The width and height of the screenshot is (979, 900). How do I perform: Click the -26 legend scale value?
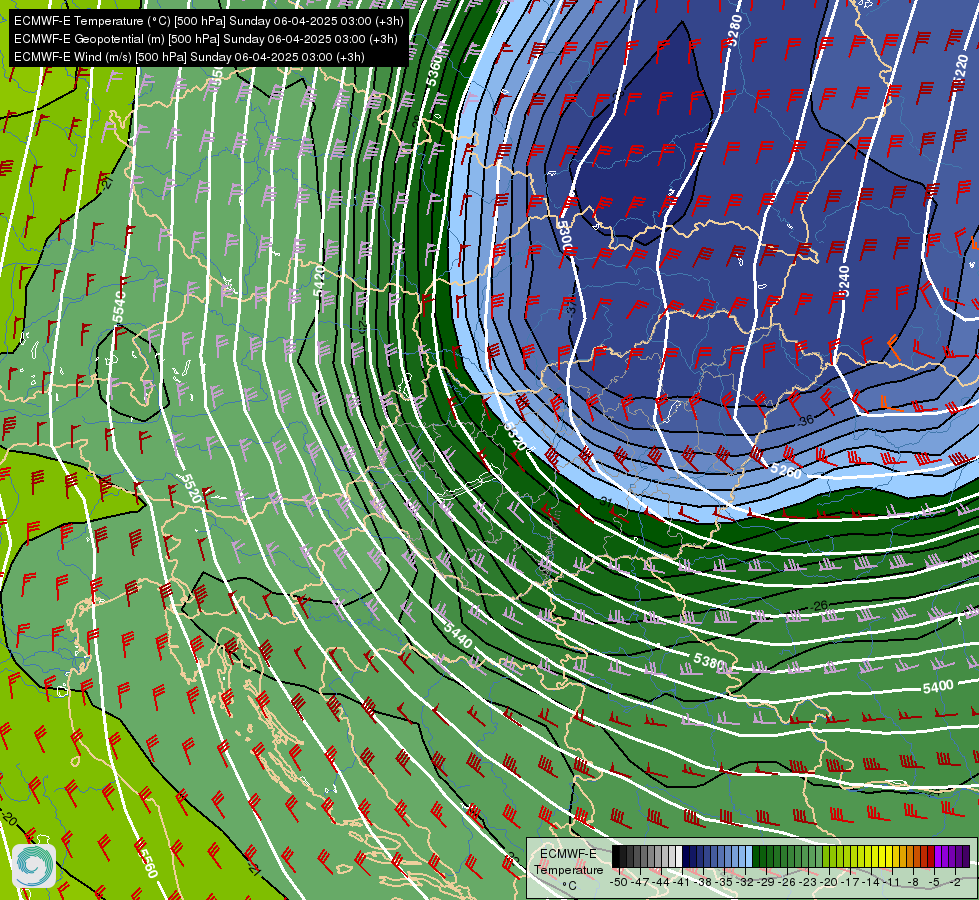pyautogui.click(x=787, y=882)
